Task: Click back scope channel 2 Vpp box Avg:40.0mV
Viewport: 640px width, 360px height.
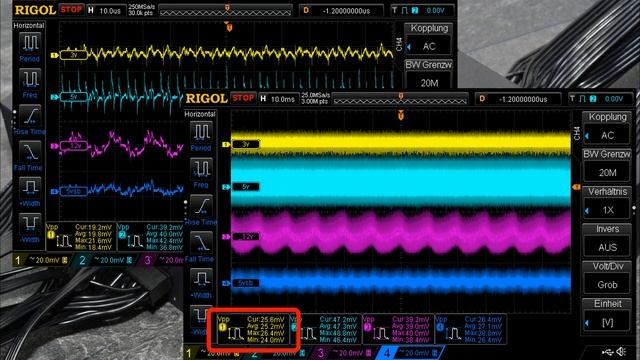Action: point(150,237)
